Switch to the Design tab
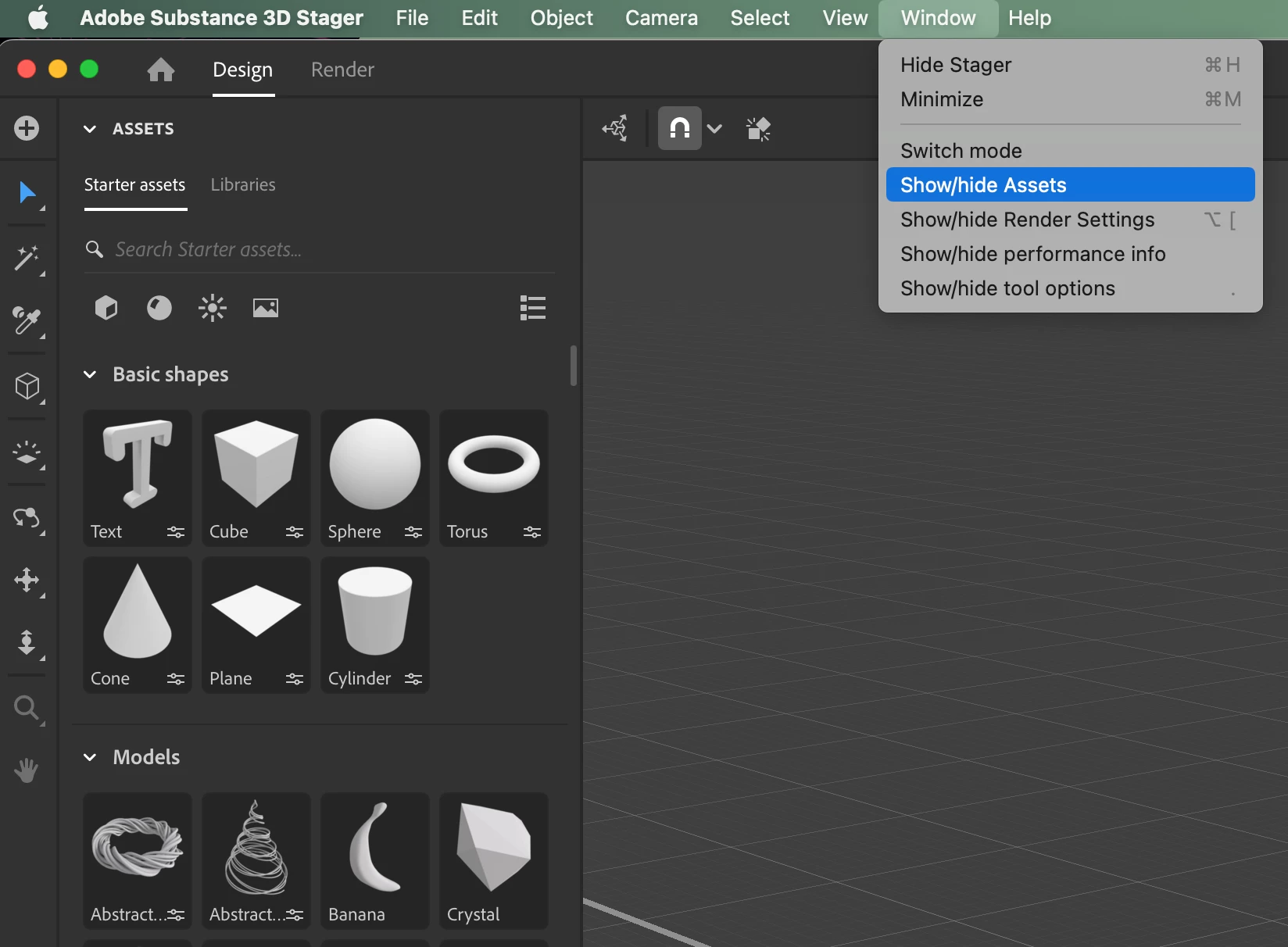The height and width of the screenshot is (947, 1288). 243,70
